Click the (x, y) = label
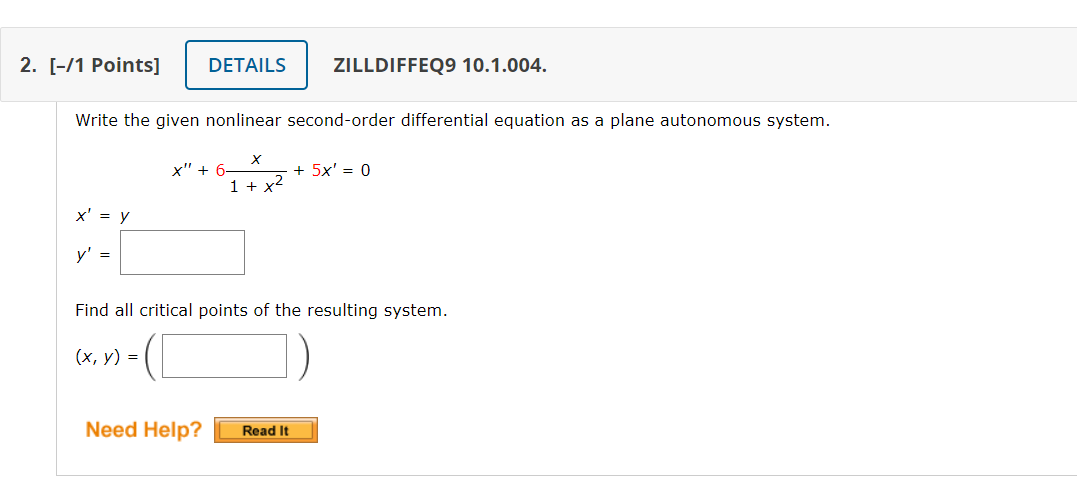 pyautogui.click(x=106, y=356)
